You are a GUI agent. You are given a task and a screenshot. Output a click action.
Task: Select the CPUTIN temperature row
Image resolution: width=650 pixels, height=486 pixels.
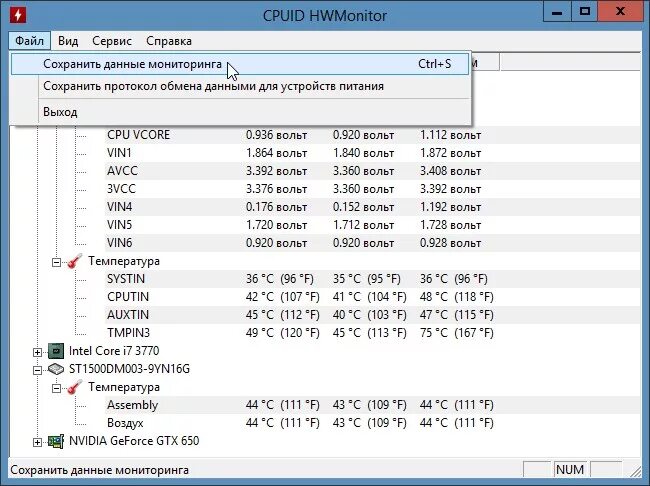click(x=372, y=297)
